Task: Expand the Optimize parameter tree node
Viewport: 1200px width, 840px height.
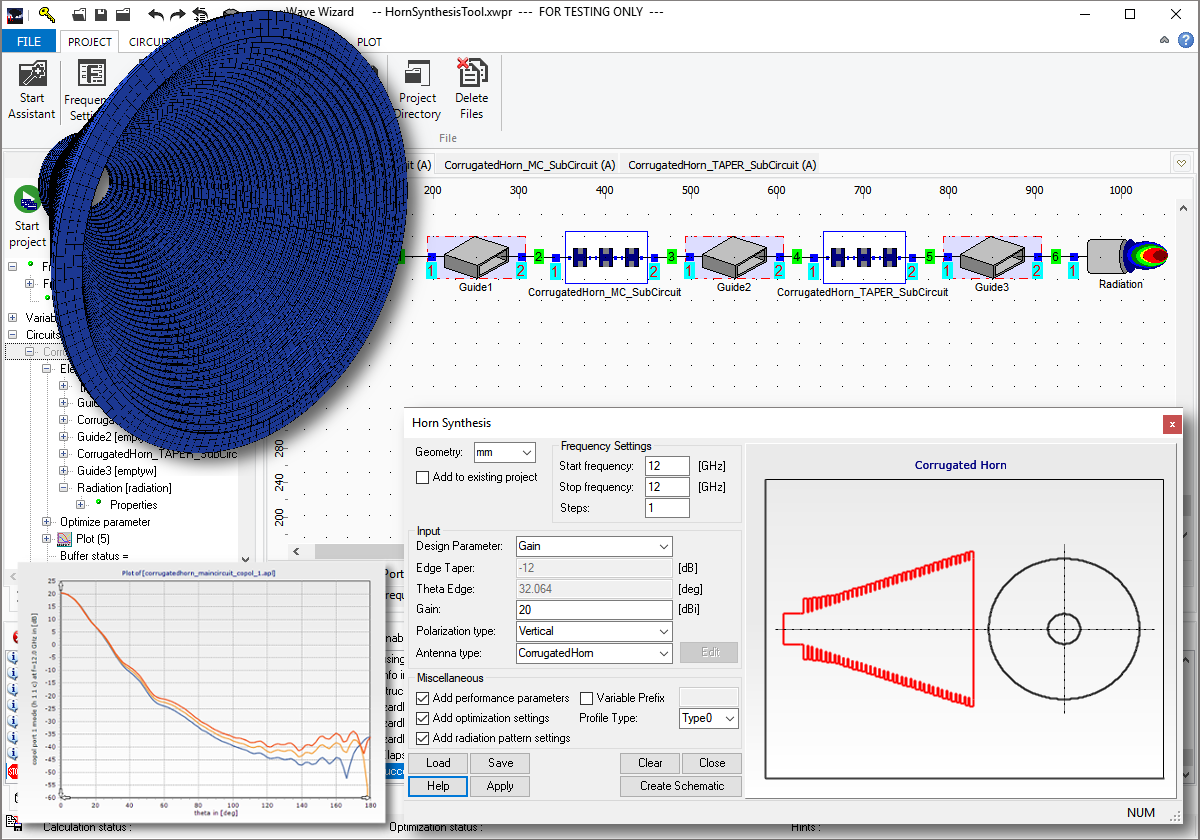Action: tap(47, 522)
